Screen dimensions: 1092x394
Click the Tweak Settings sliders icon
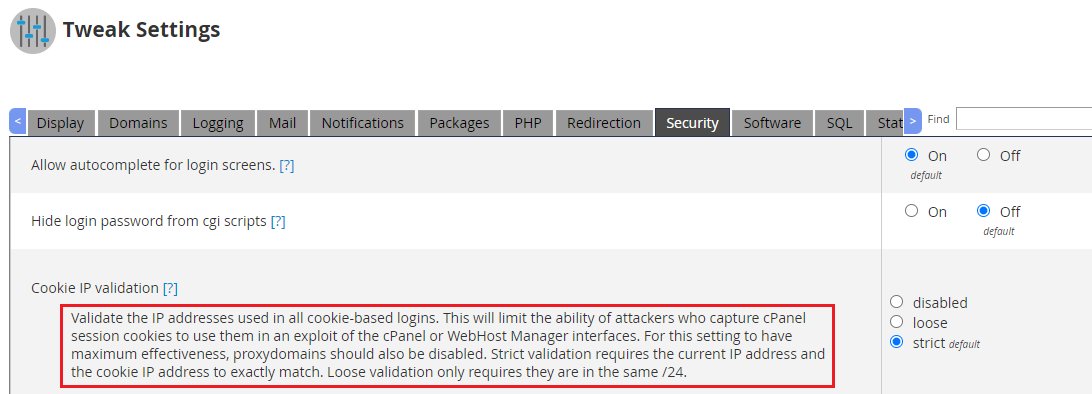click(33, 31)
